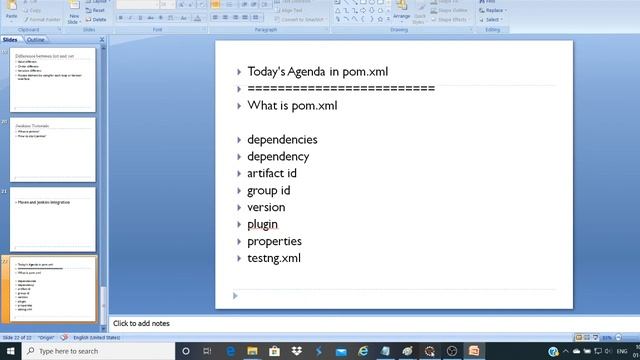The height and width of the screenshot is (360, 640).
Task: Open the font name combo box
Action: click(x=137, y=4)
